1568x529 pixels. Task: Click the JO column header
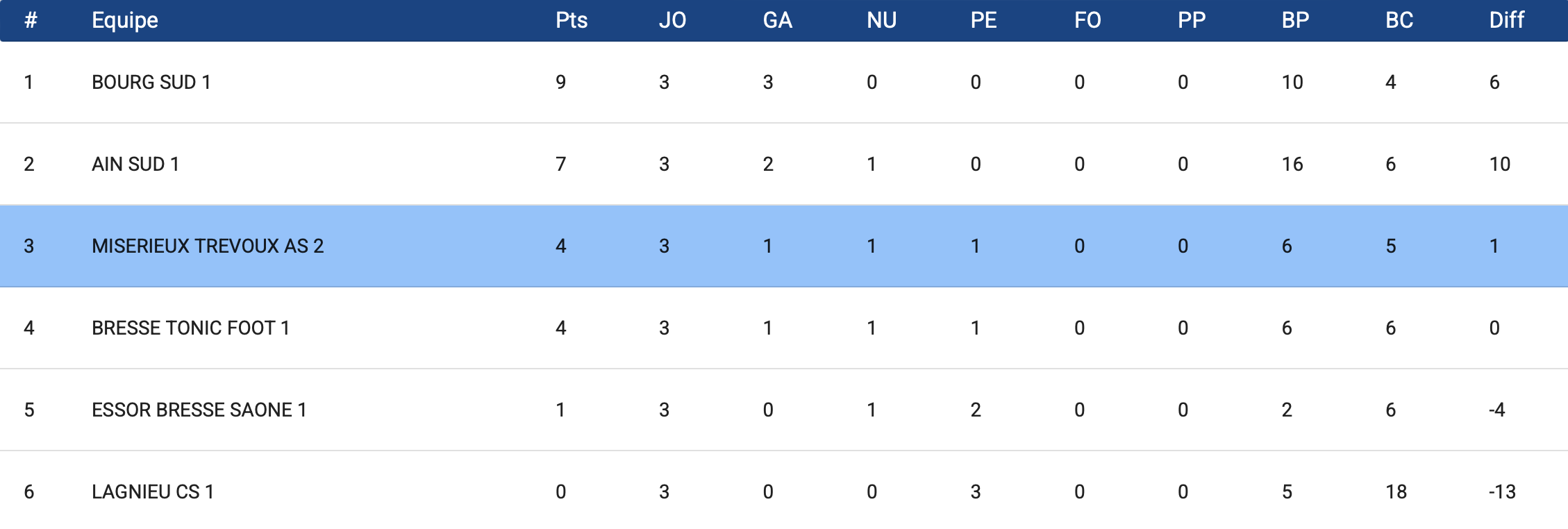tap(672, 20)
